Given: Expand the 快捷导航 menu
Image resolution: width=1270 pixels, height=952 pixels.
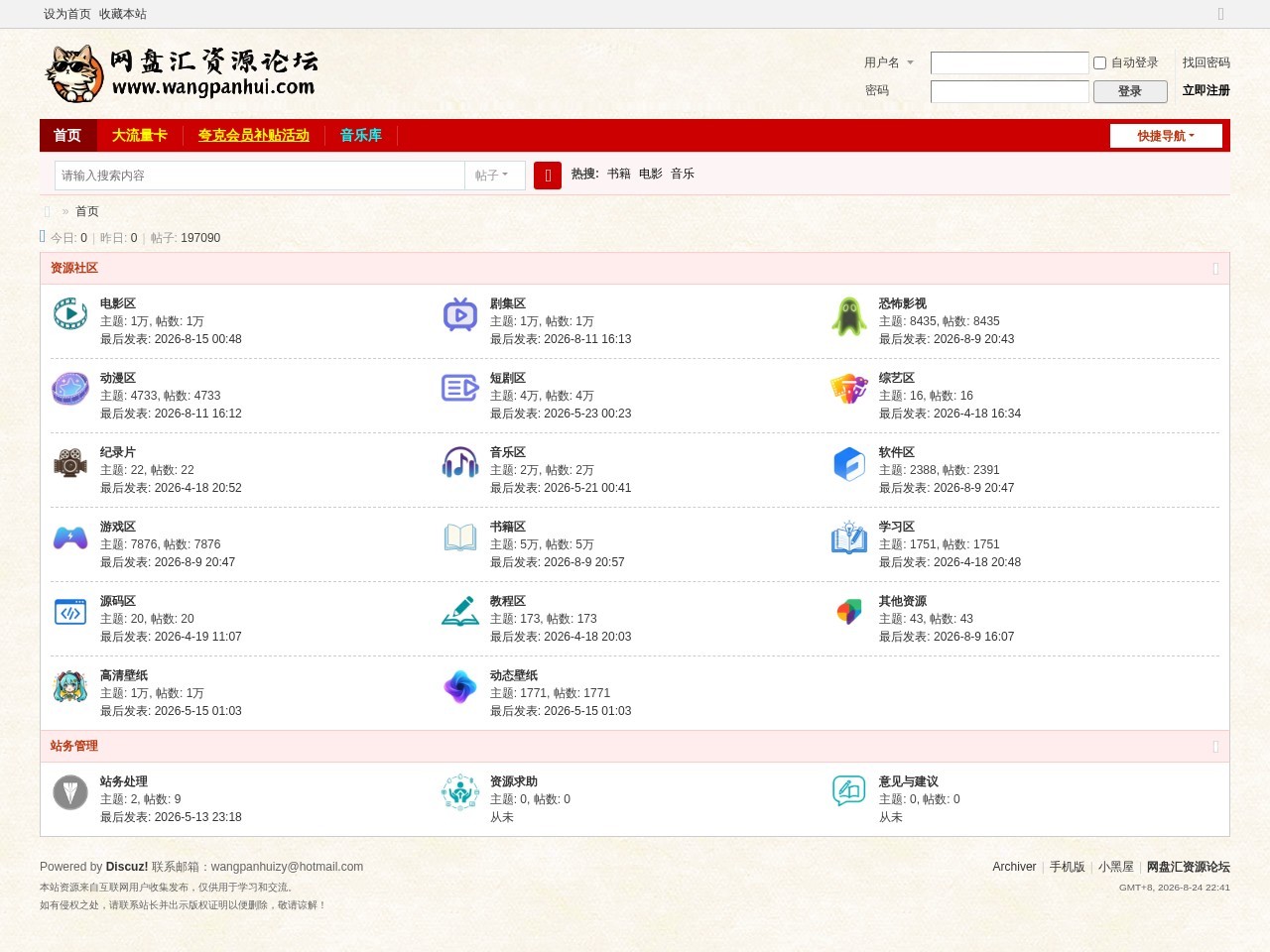Looking at the screenshot, I should [1166, 136].
